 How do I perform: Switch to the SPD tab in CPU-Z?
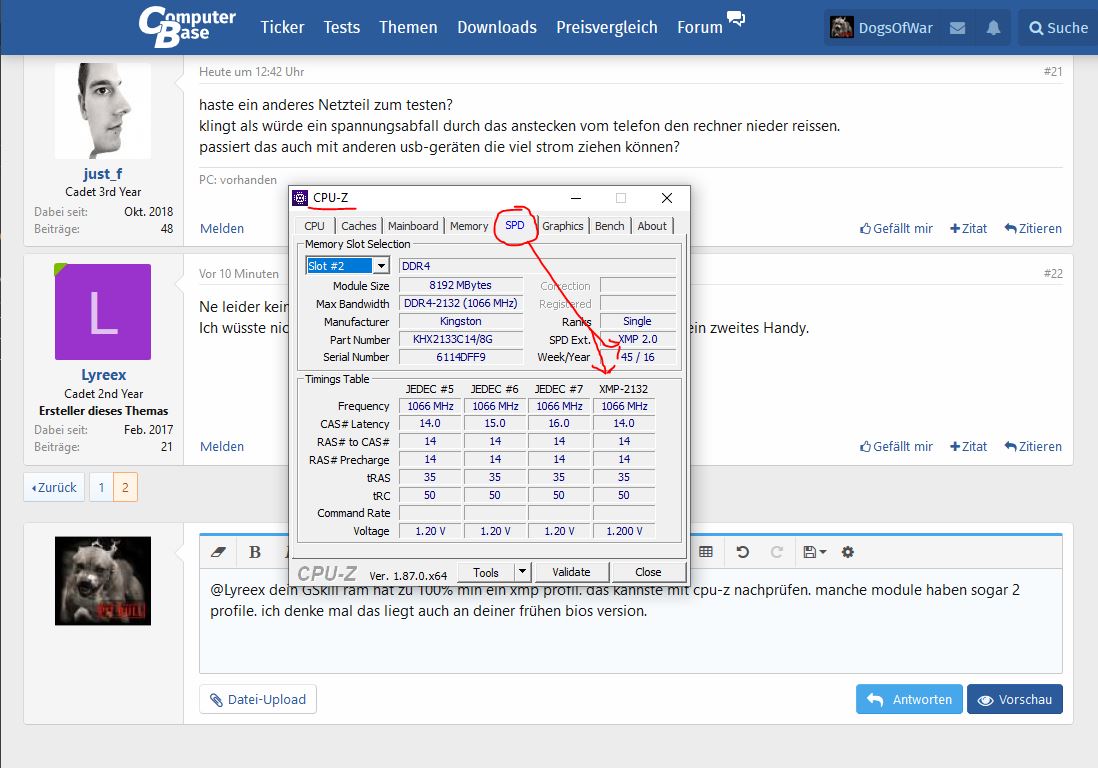[x=515, y=225]
